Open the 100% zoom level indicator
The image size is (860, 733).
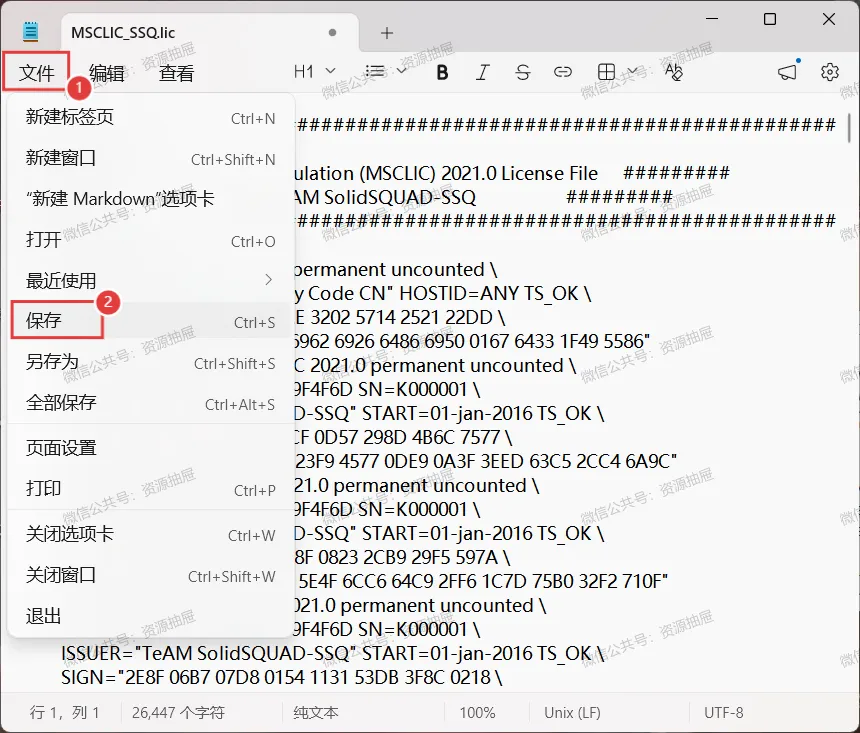click(x=478, y=713)
